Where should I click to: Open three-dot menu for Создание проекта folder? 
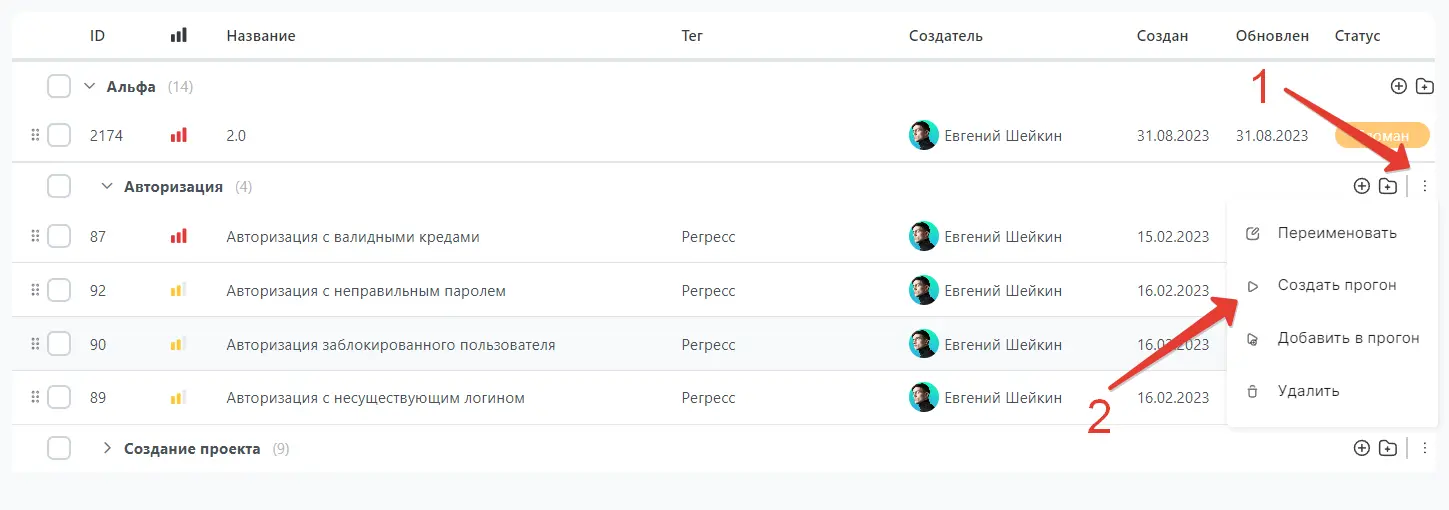(x=1425, y=449)
